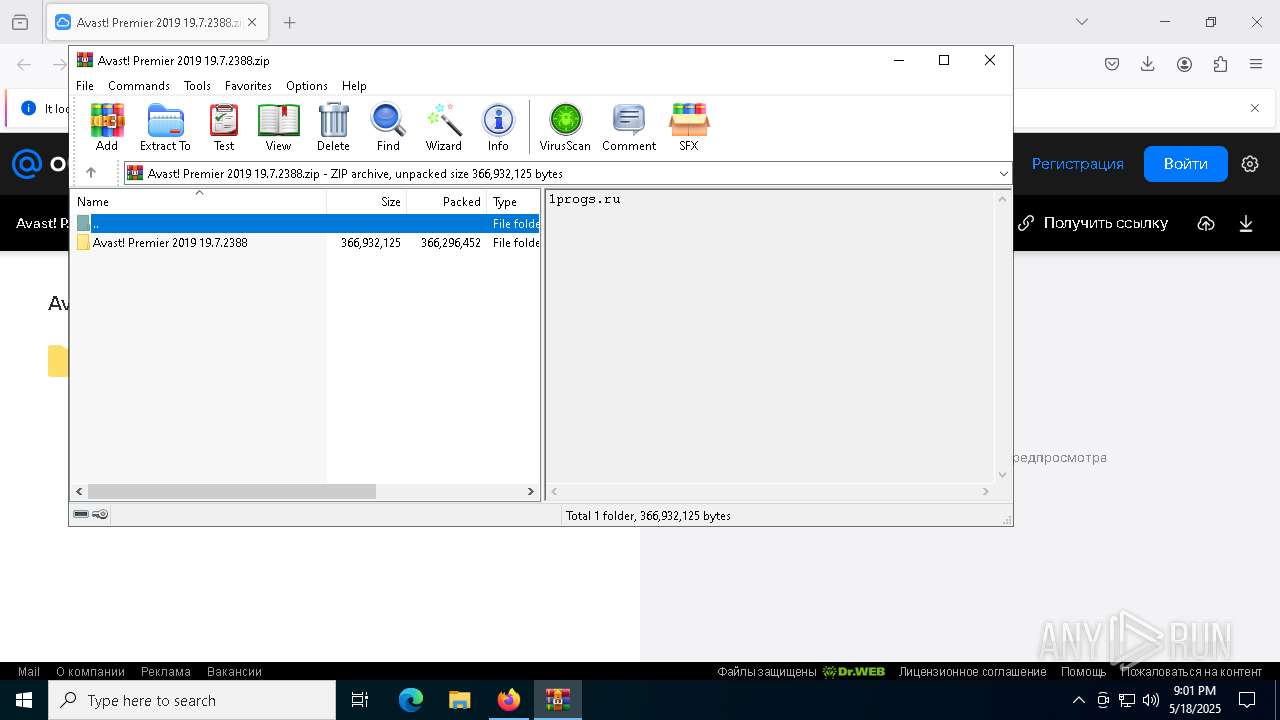
Task: Open the Favorites menu
Action: click(248, 86)
